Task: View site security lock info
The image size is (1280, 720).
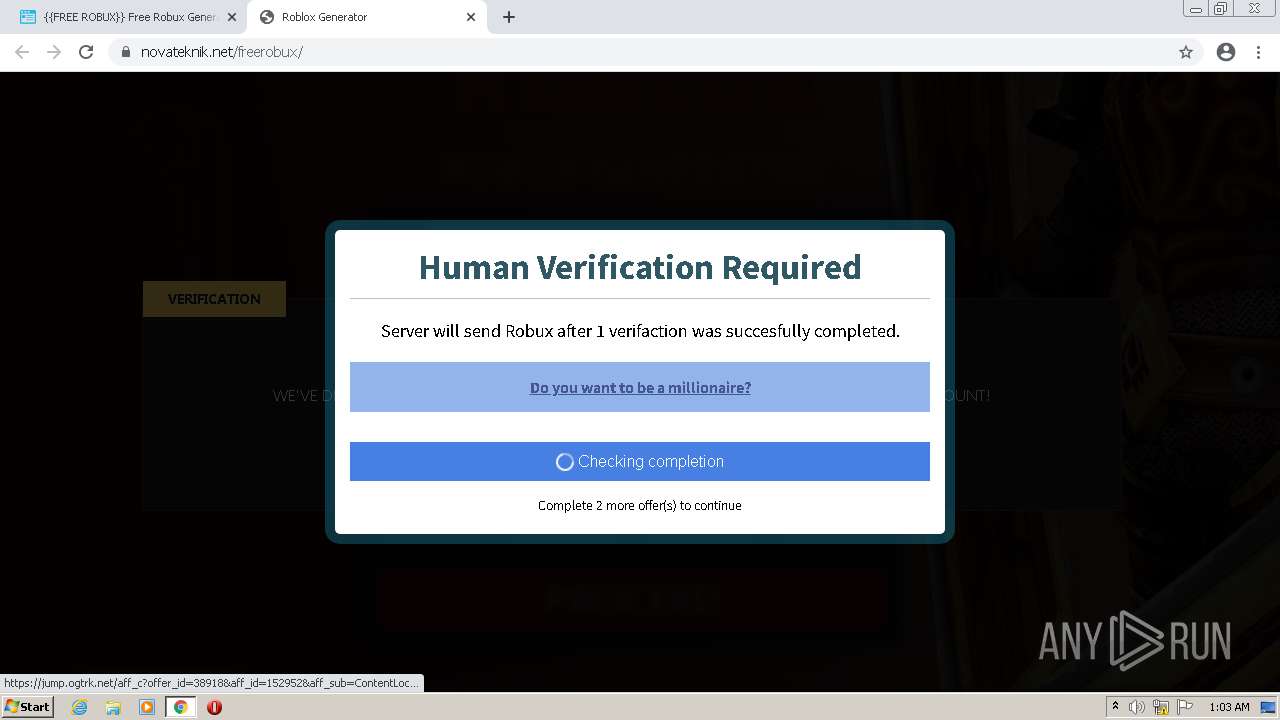Action: click(126, 52)
